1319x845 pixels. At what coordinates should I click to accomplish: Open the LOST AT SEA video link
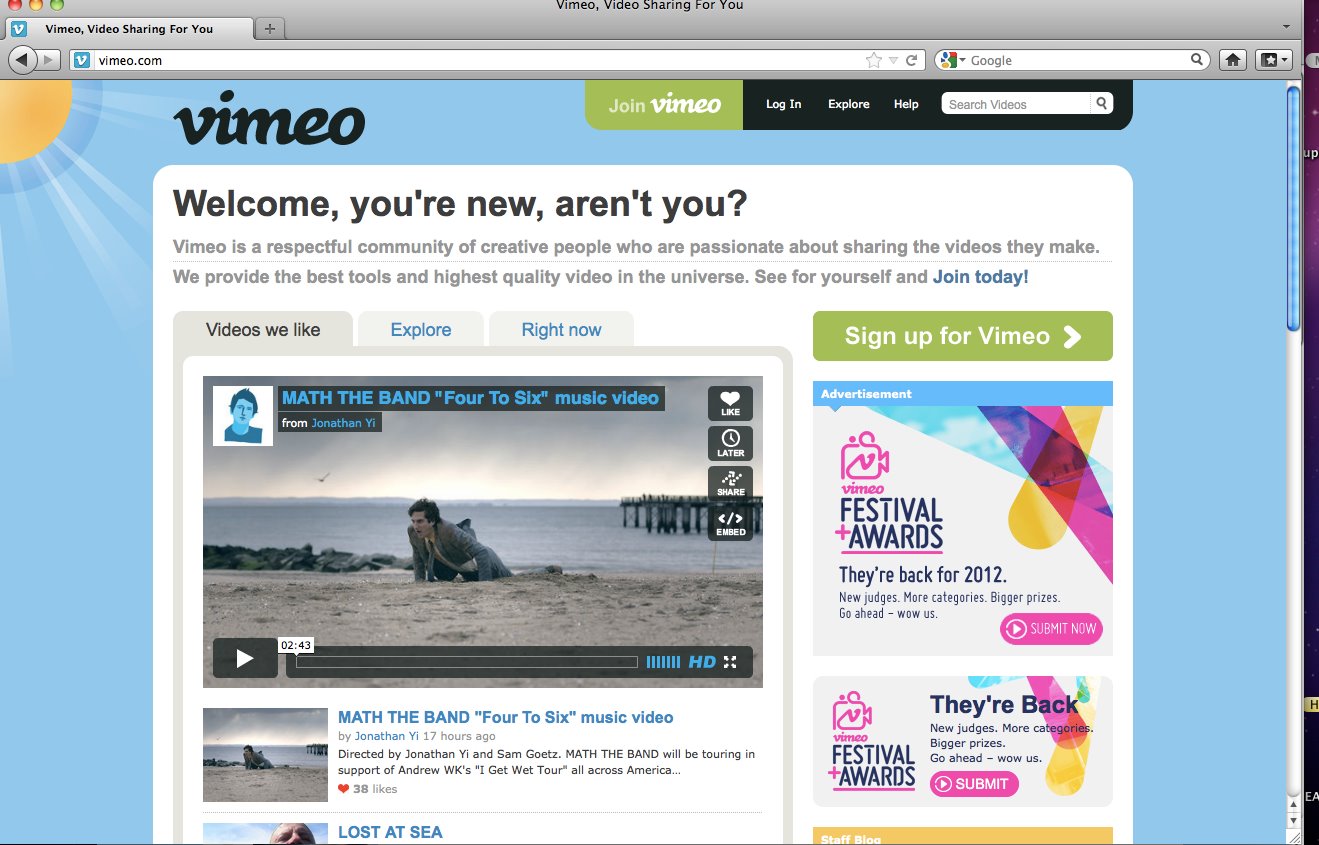pyautogui.click(x=390, y=832)
